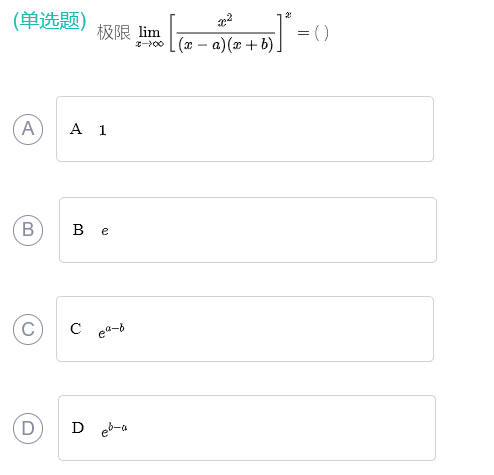494x475 pixels.
Task: Click answer box containing e
Action: coord(248,230)
